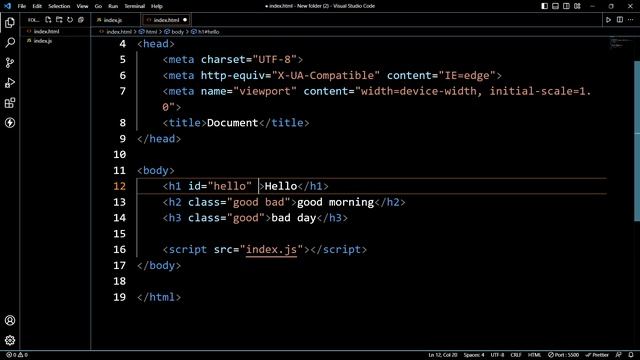This screenshot has height=360, width=640.
Task: Open the Help menu
Action: point(156,6)
